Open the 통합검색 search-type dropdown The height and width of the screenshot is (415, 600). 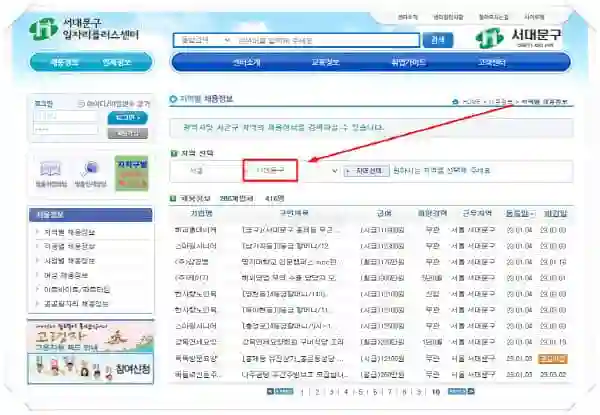[x=205, y=40]
